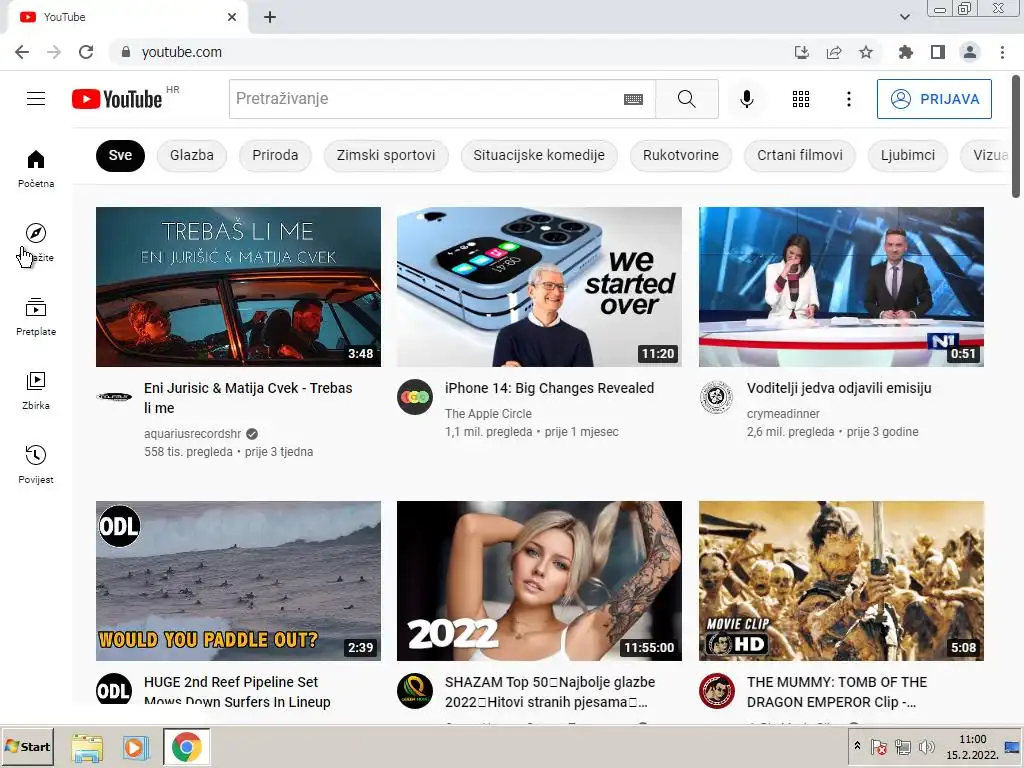Open the hamburger guide menu

(36, 99)
